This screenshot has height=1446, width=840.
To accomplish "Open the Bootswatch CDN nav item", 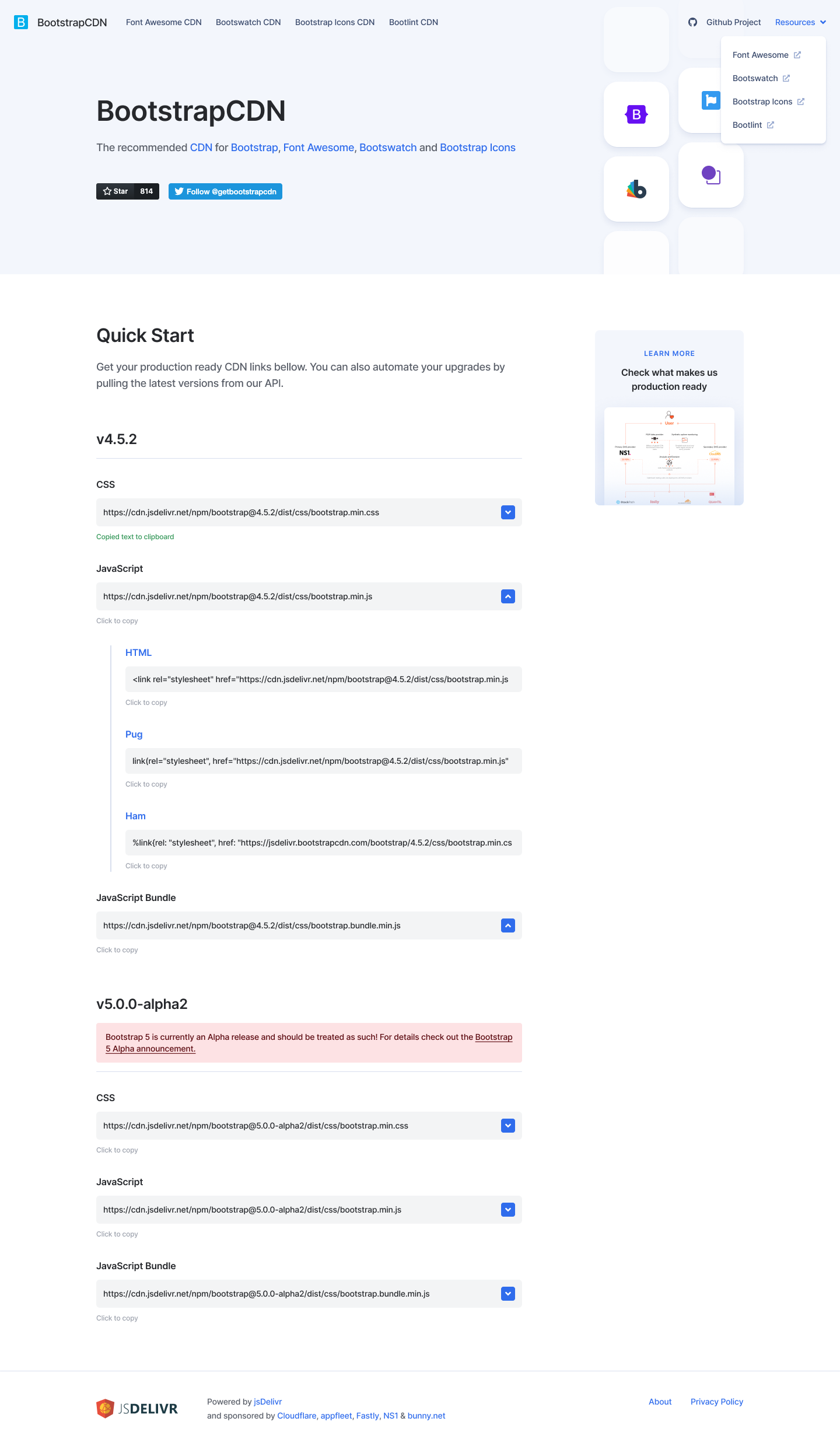I will 247,22.
